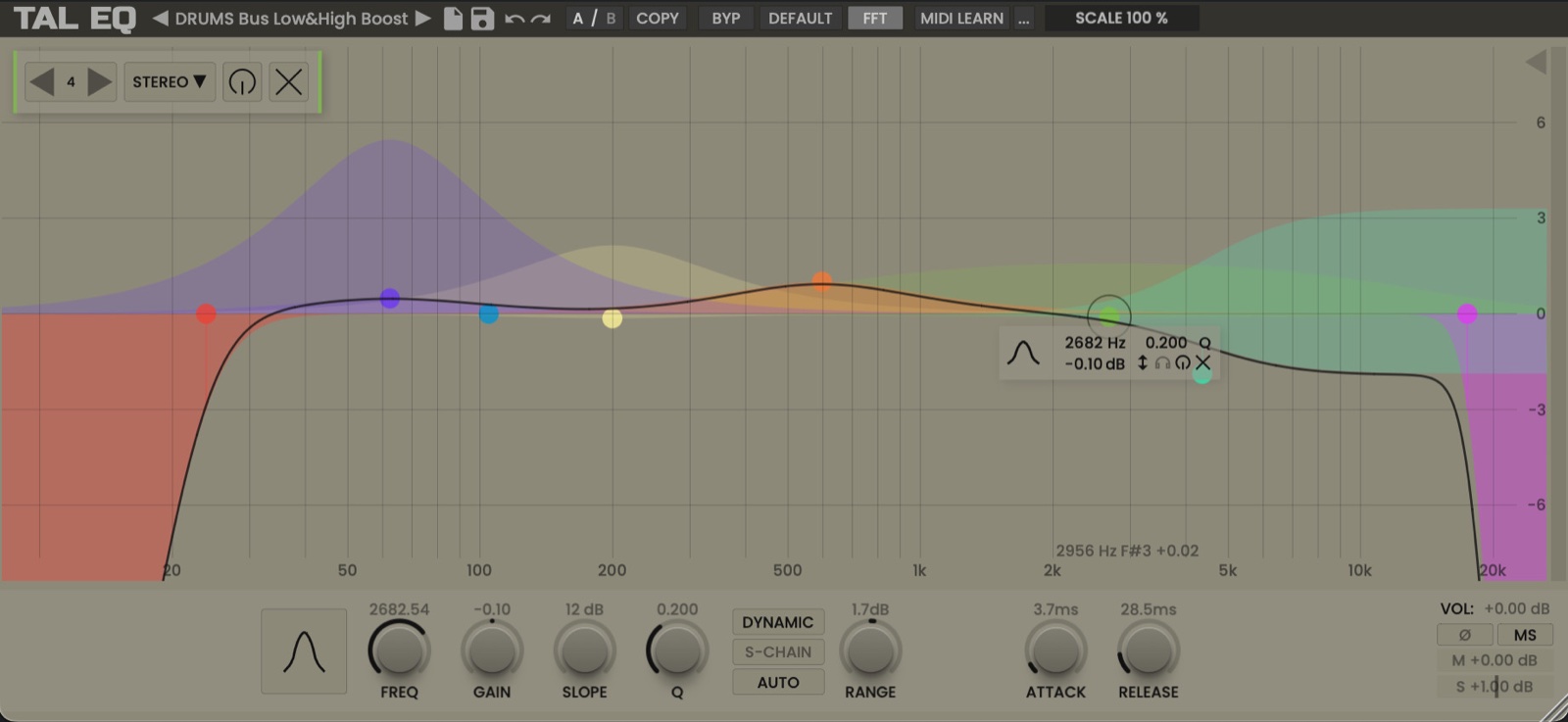The image size is (1568, 722).
Task: Click the DEFAULT button
Action: coord(801,19)
